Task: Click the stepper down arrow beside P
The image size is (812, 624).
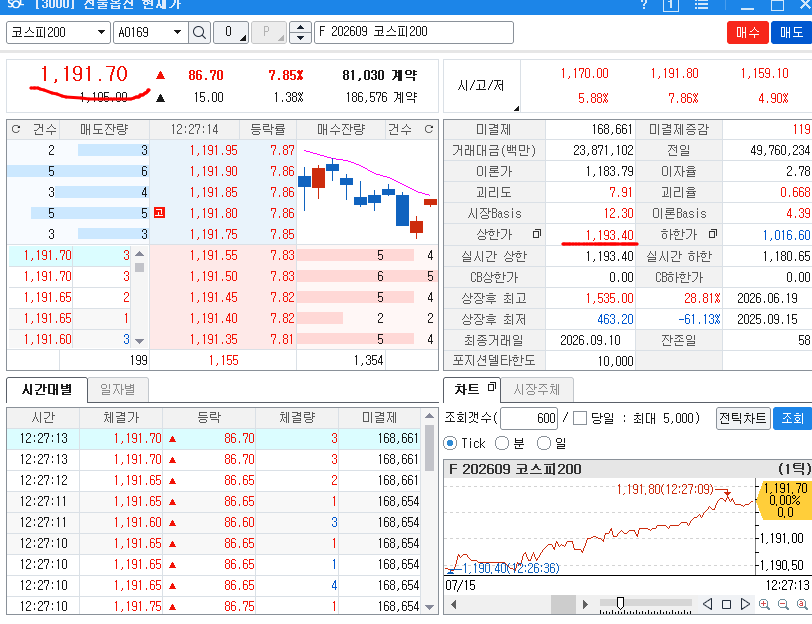Action: click(x=300, y=38)
